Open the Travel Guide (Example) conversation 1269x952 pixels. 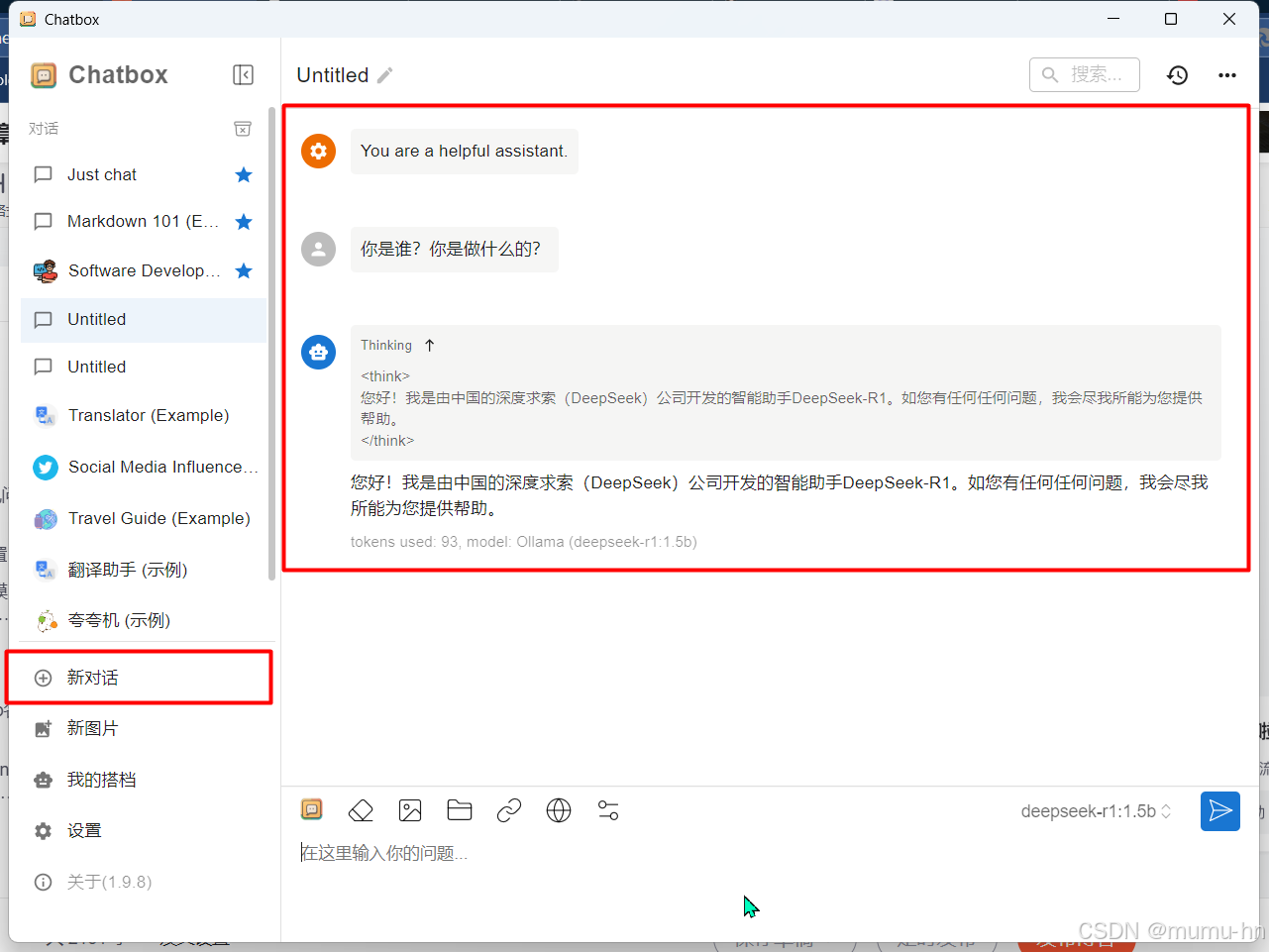(x=144, y=519)
